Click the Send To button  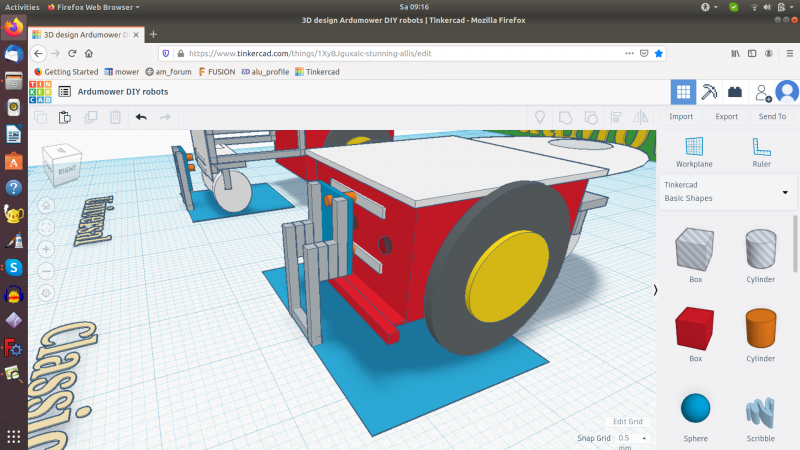point(772,117)
